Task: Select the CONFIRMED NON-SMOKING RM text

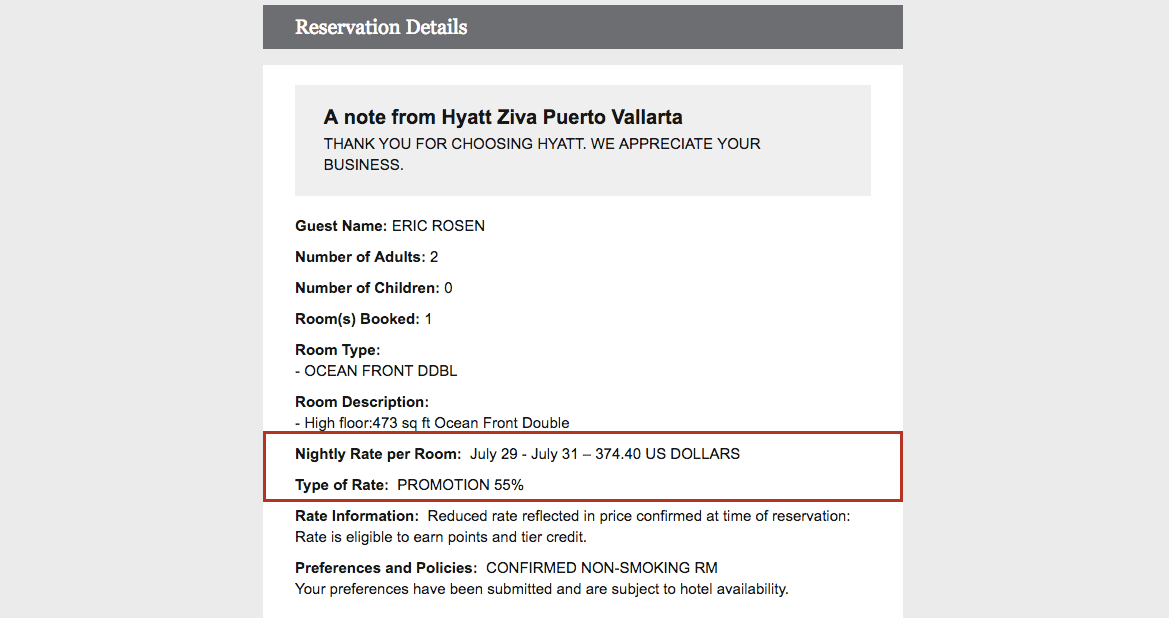Action: [602, 568]
